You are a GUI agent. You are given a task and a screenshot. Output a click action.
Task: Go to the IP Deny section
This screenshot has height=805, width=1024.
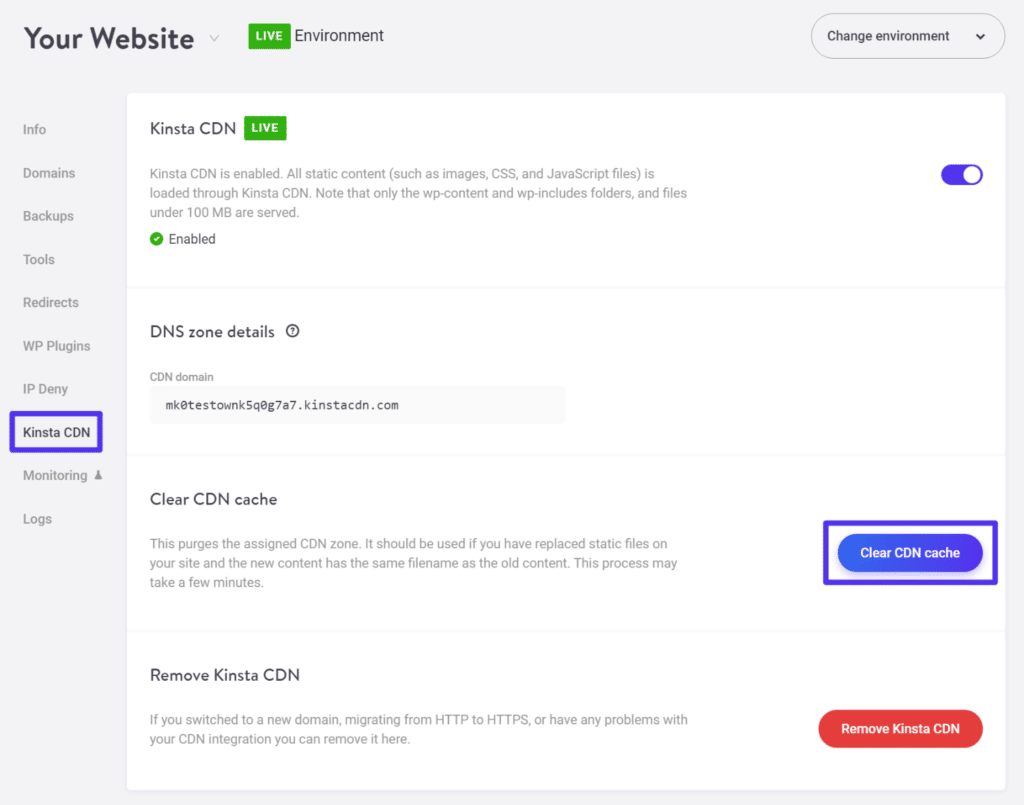(44, 388)
